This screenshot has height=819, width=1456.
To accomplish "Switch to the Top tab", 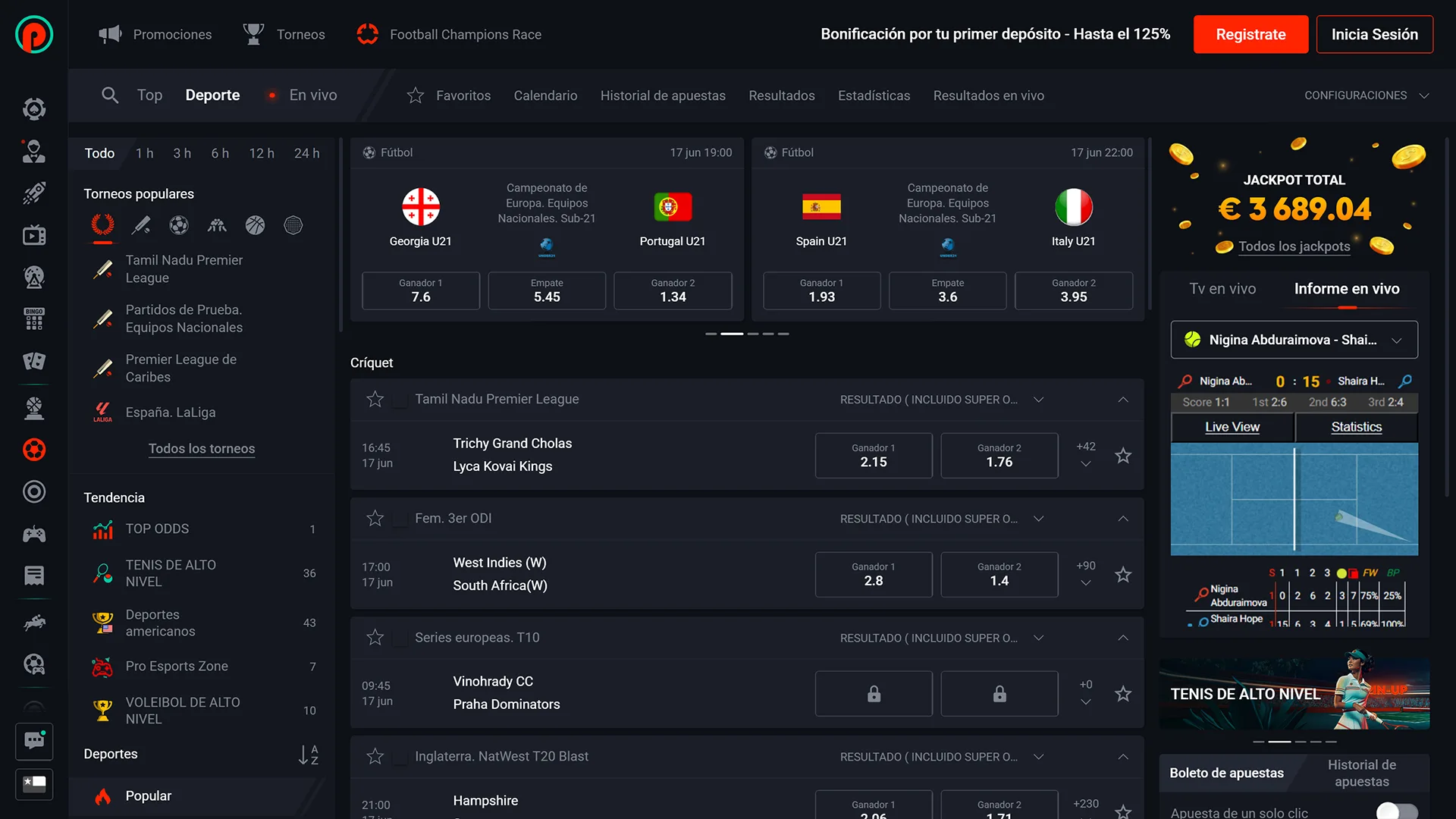I will pos(149,95).
